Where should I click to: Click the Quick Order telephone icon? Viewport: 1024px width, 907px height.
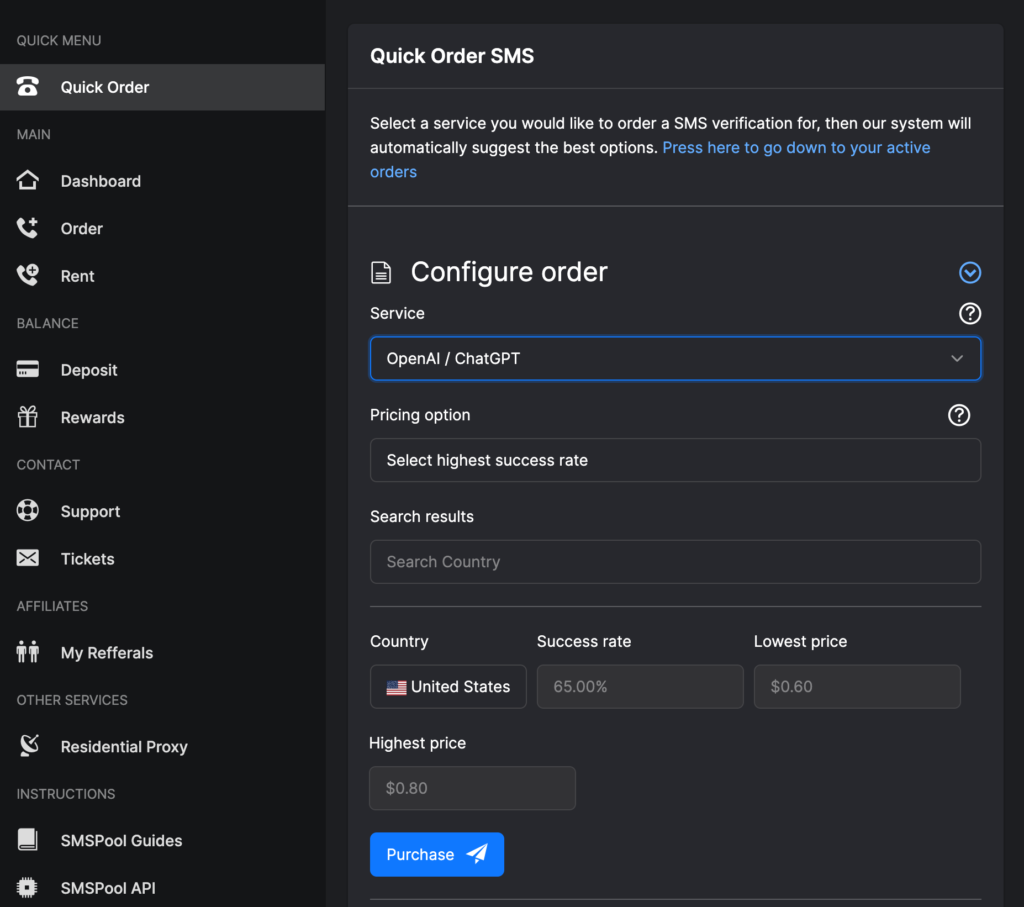pyautogui.click(x=27, y=87)
